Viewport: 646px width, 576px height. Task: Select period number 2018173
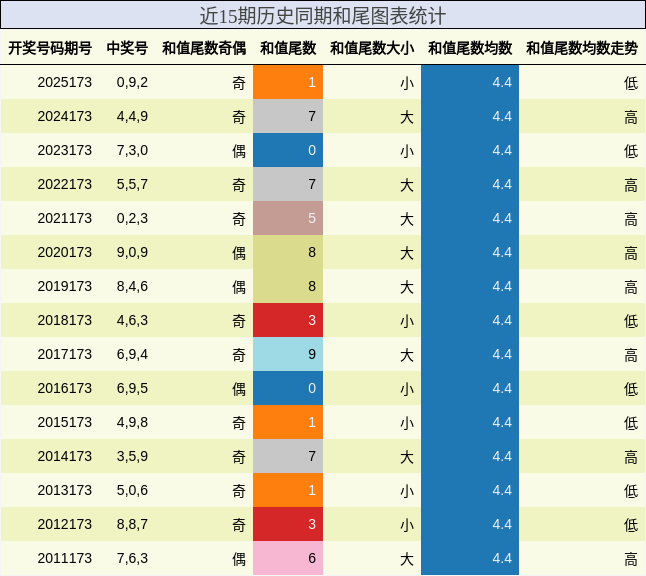coord(65,320)
